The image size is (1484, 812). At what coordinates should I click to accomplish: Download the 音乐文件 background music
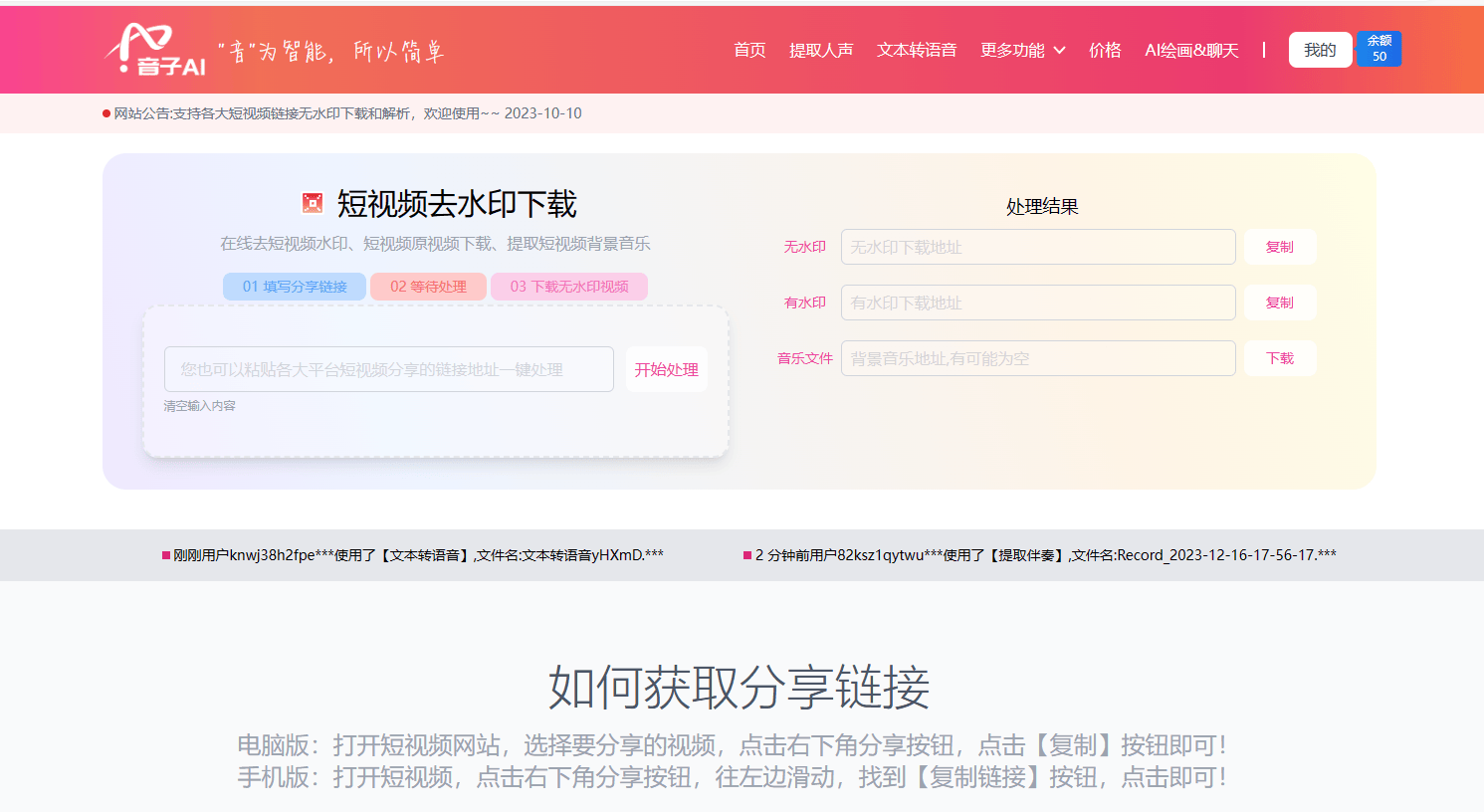[1279, 358]
